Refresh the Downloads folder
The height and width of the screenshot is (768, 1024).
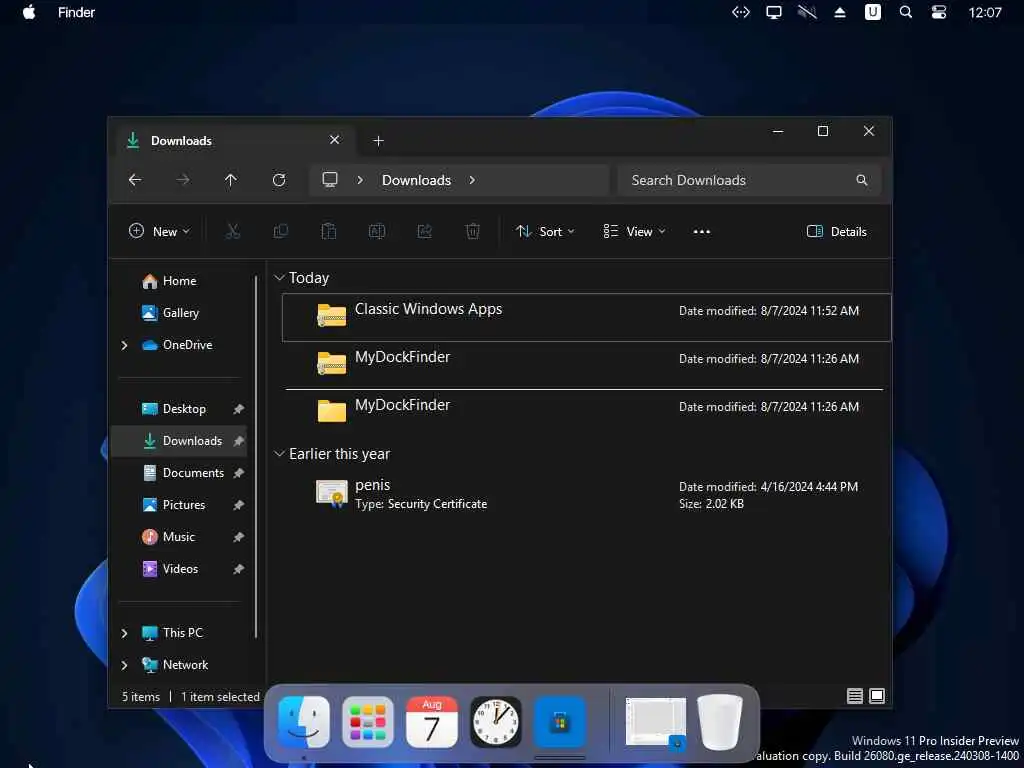[279, 180]
